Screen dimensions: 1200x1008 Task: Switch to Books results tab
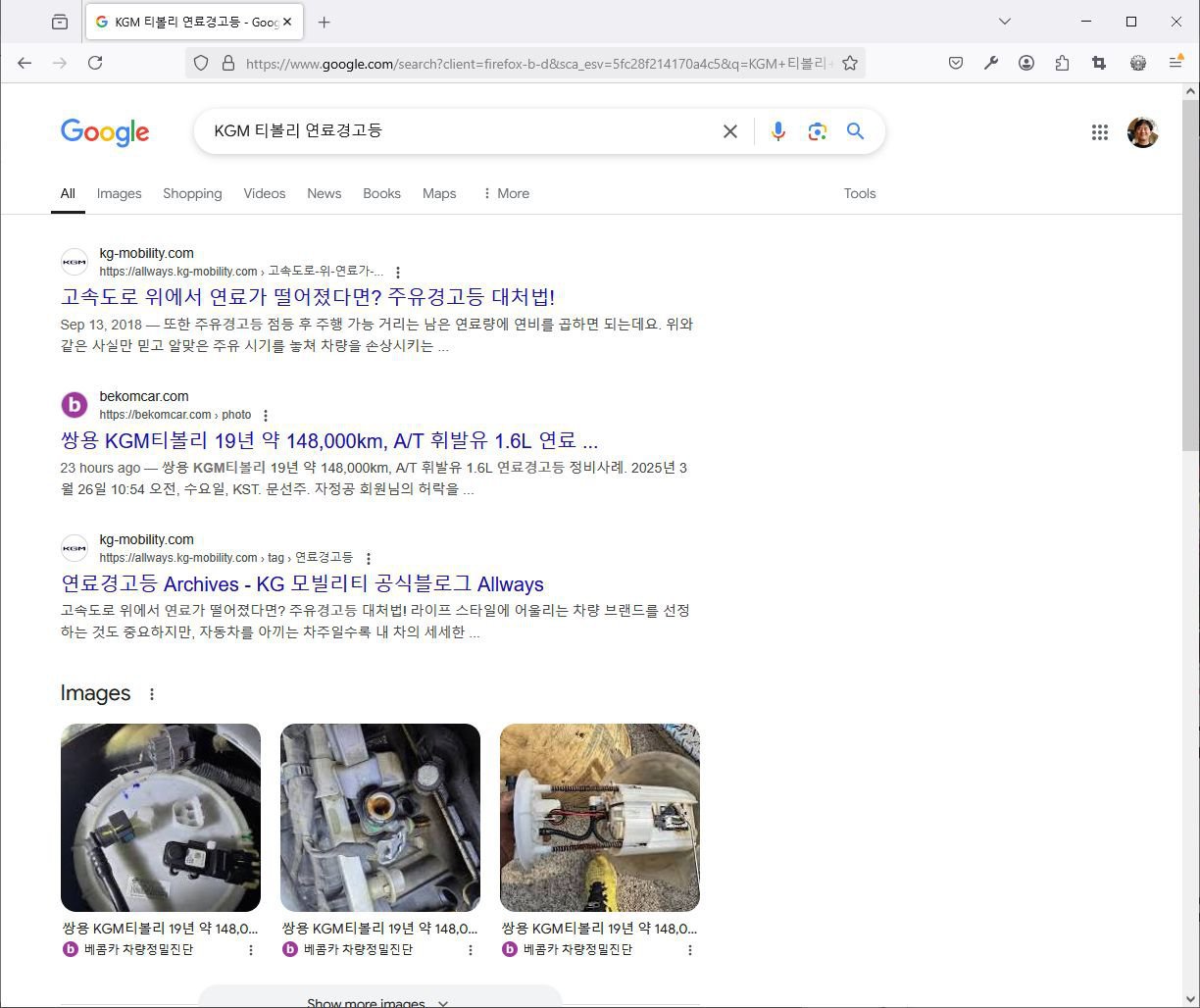(x=382, y=193)
